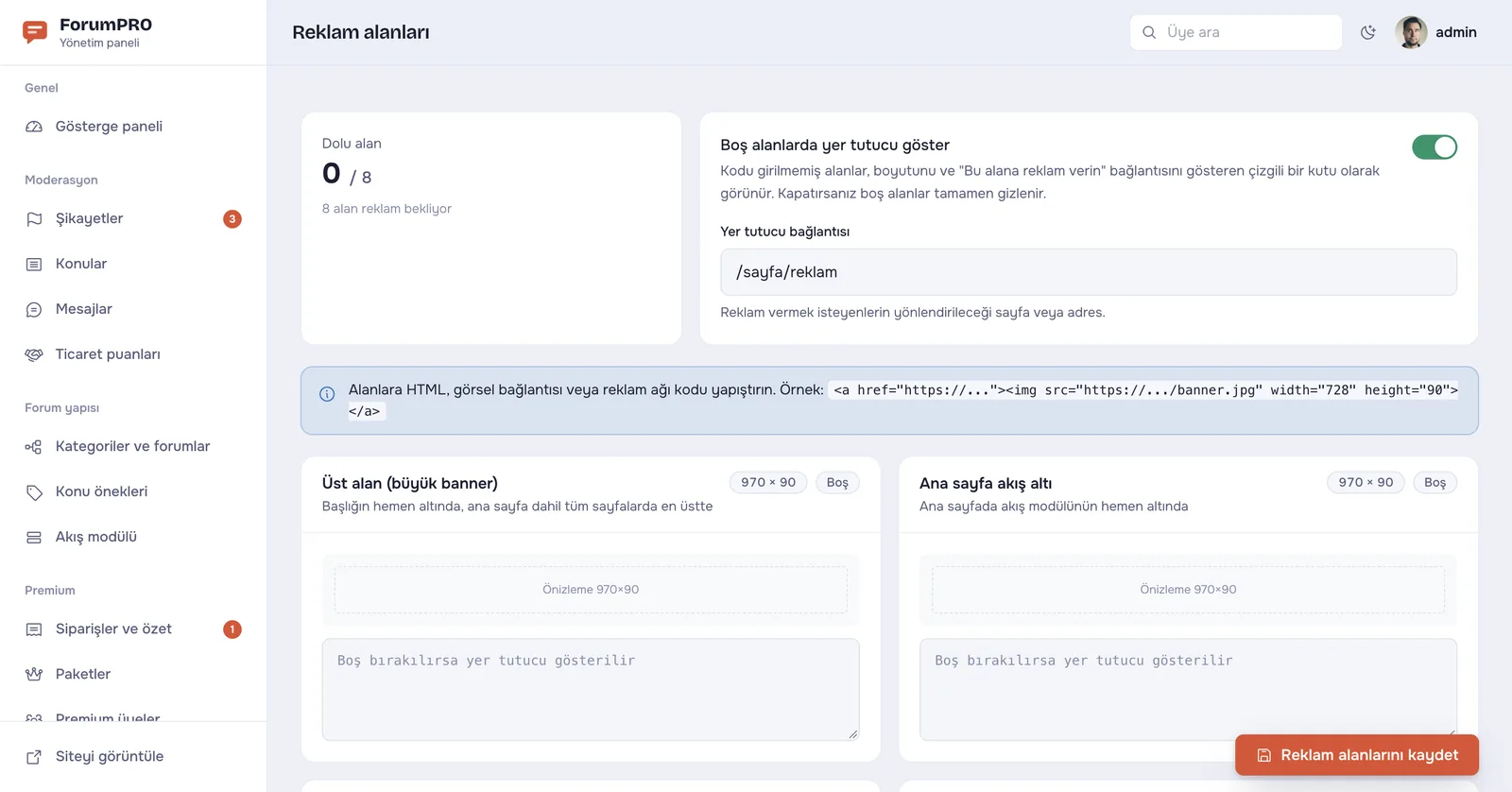The width and height of the screenshot is (1512, 792).
Task: Click the Üst alan banner code textarea
Action: (x=591, y=690)
